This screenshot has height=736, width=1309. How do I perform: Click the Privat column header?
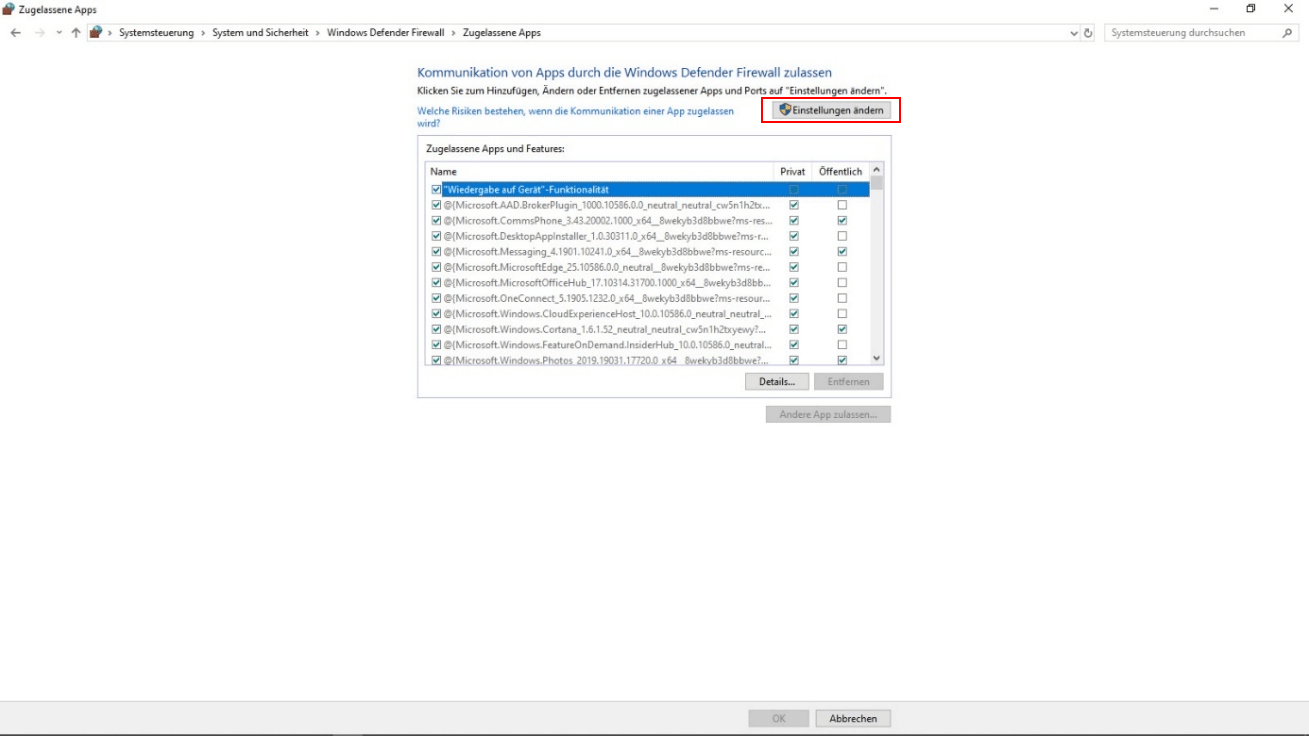(793, 172)
